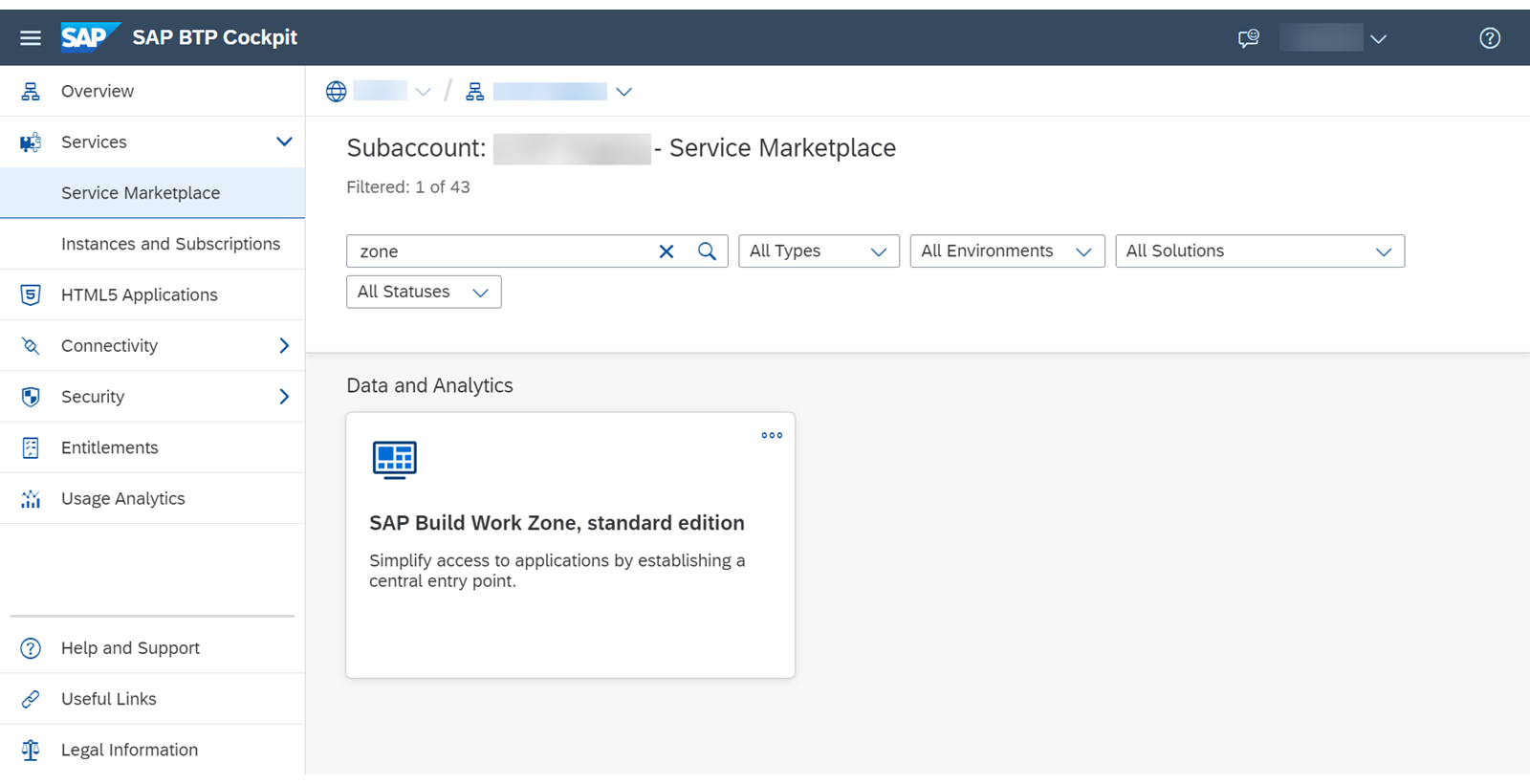Open the help question mark icon
1530x784 pixels.
pyautogui.click(x=1490, y=38)
